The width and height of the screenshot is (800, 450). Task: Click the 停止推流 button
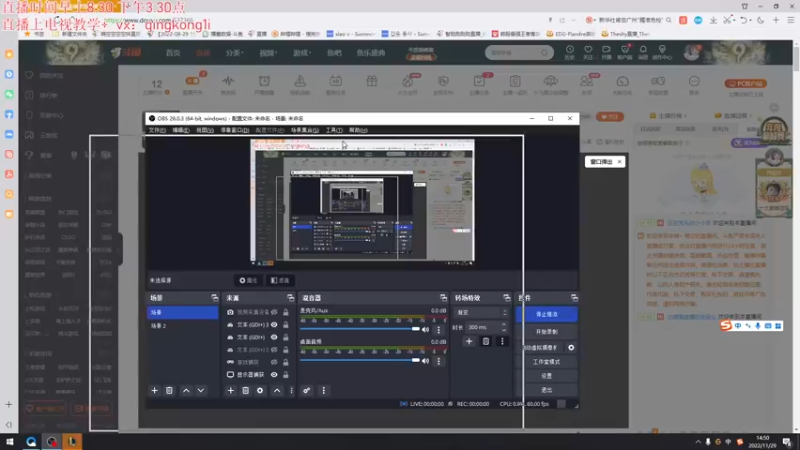click(x=546, y=314)
